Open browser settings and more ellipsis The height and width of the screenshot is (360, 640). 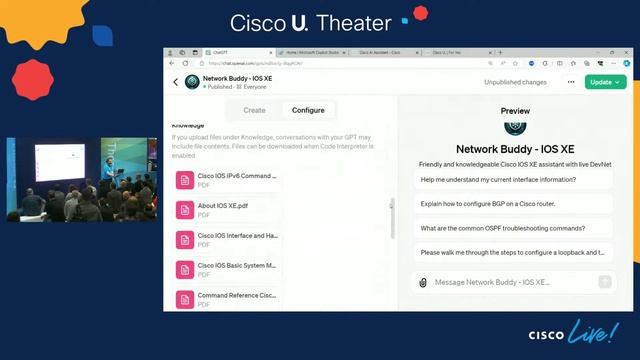click(613, 63)
